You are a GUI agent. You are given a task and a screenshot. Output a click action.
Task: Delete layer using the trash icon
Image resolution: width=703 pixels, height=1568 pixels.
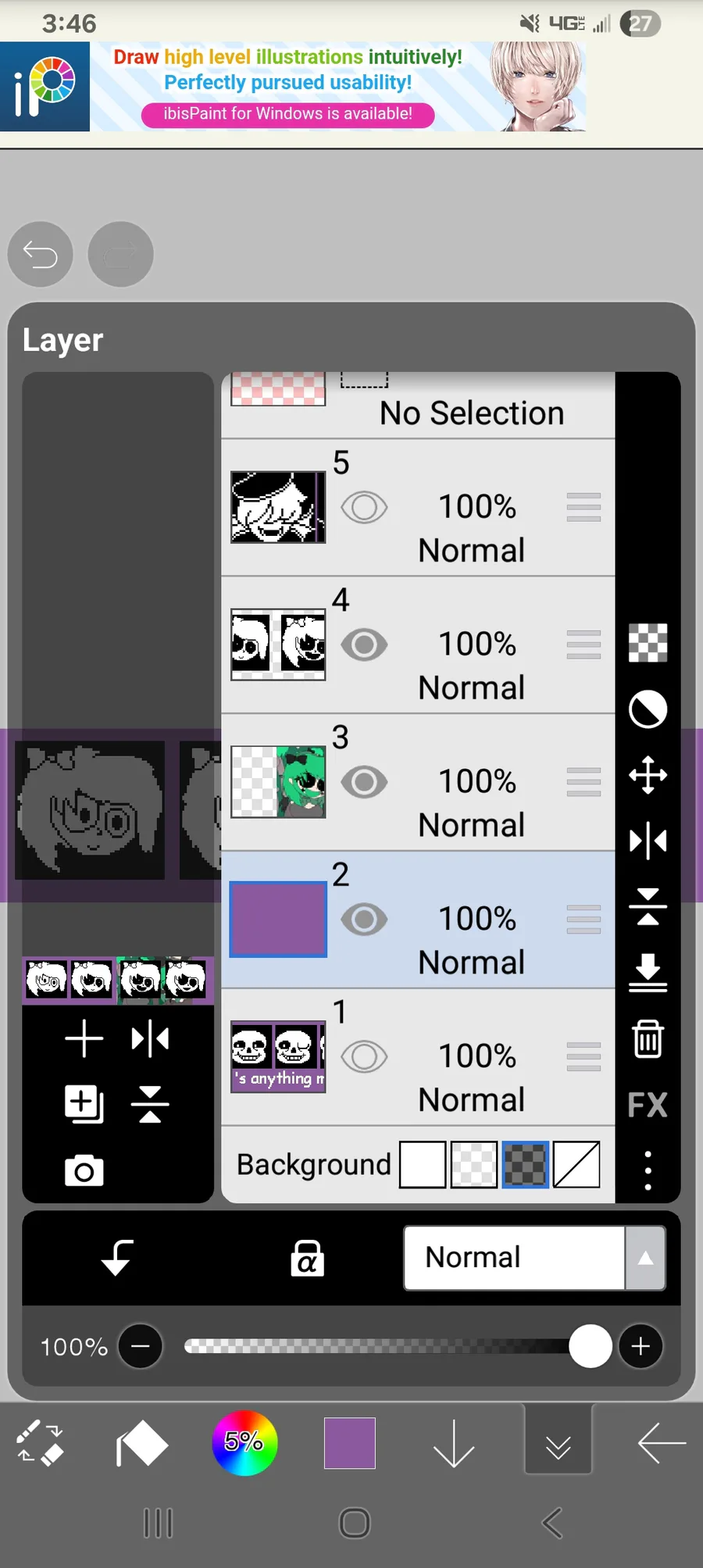pyautogui.click(x=648, y=1039)
